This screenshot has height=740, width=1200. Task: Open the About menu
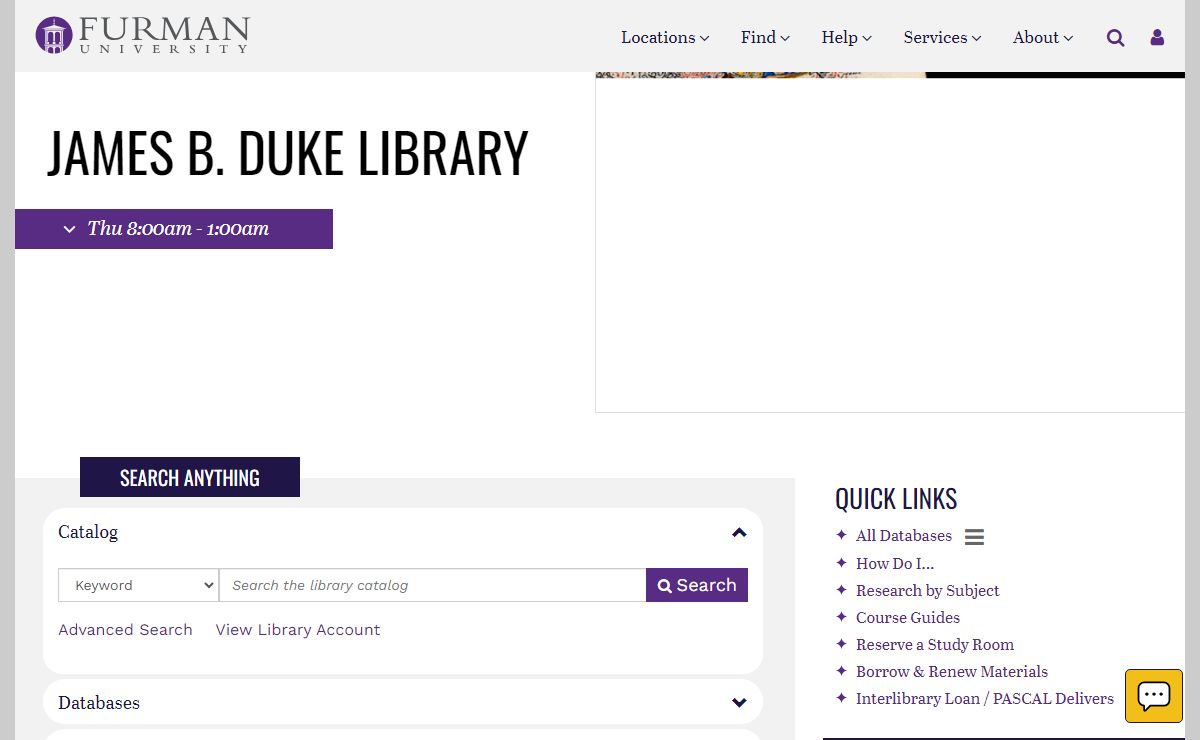tap(1043, 37)
